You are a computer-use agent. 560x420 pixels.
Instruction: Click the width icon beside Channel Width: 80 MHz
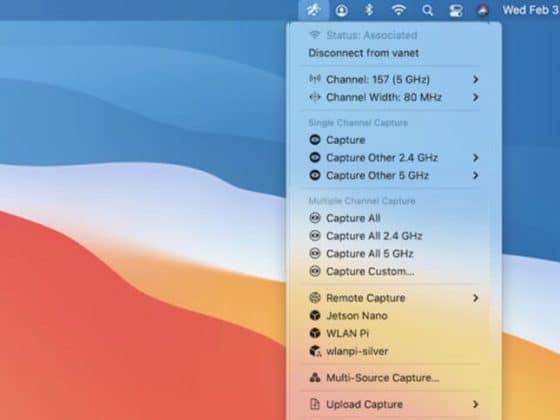315,97
